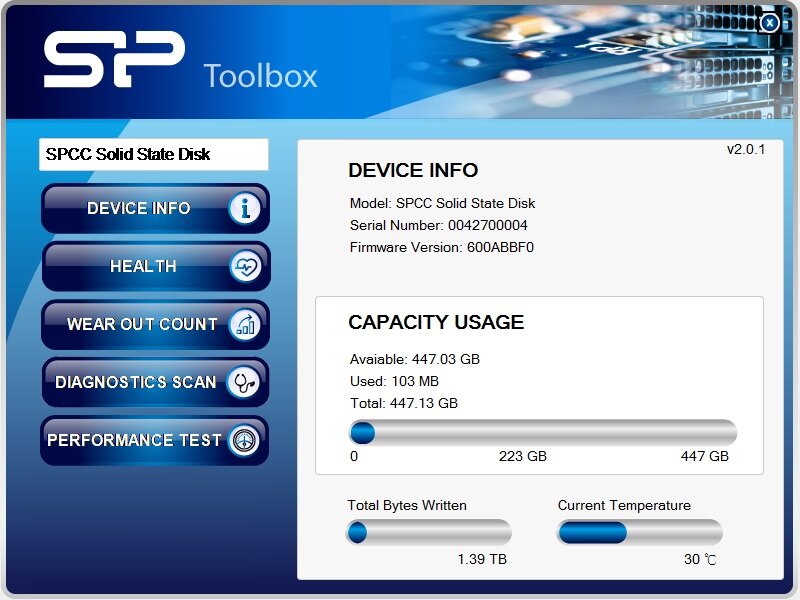Image resolution: width=800 pixels, height=600 pixels.
Task: Click the 30°C temperature reading
Action: click(x=699, y=560)
